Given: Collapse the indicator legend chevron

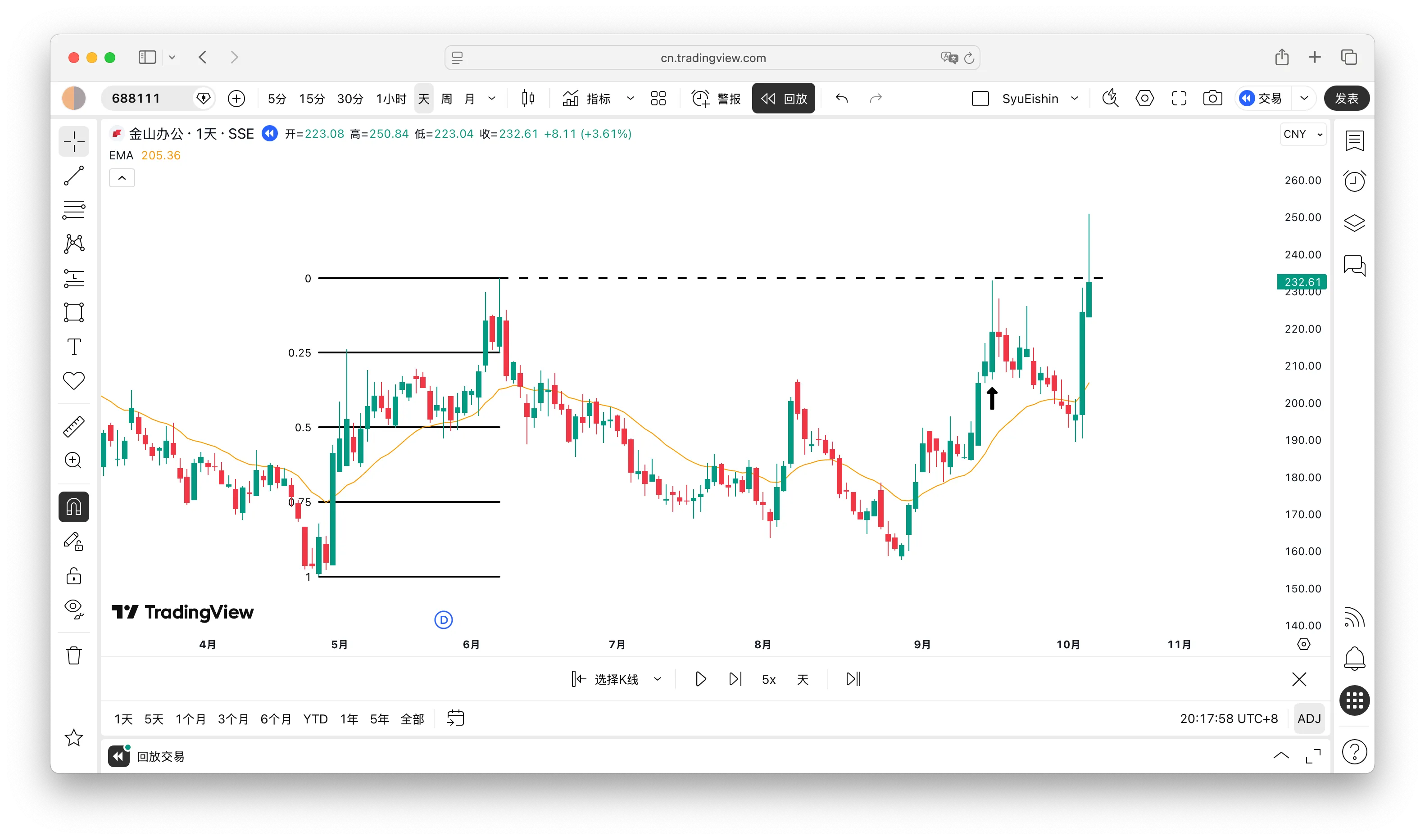Looking at the screenshot, I should click(122, 178).
